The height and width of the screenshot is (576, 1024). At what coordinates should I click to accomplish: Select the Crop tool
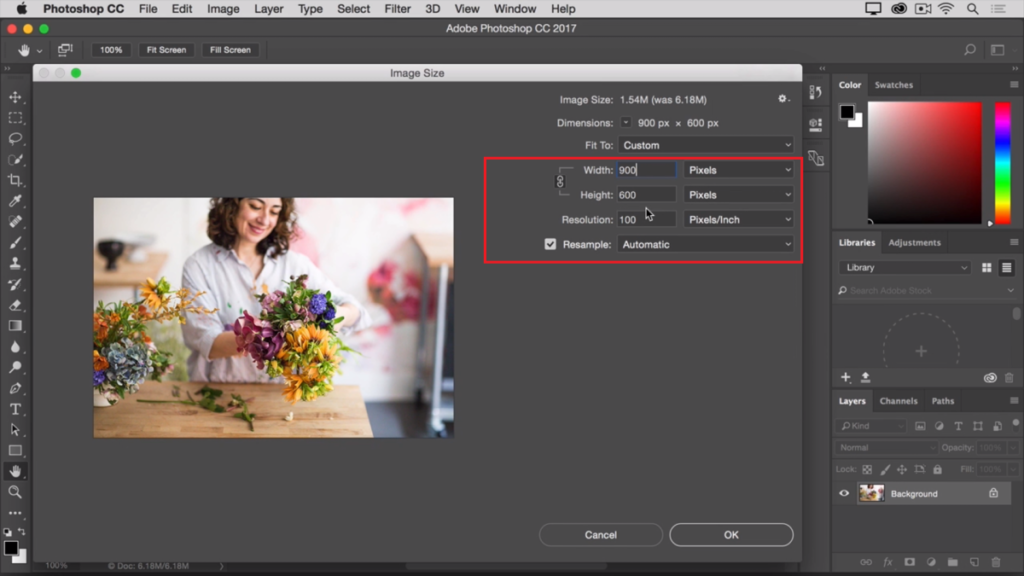point(15,180)
